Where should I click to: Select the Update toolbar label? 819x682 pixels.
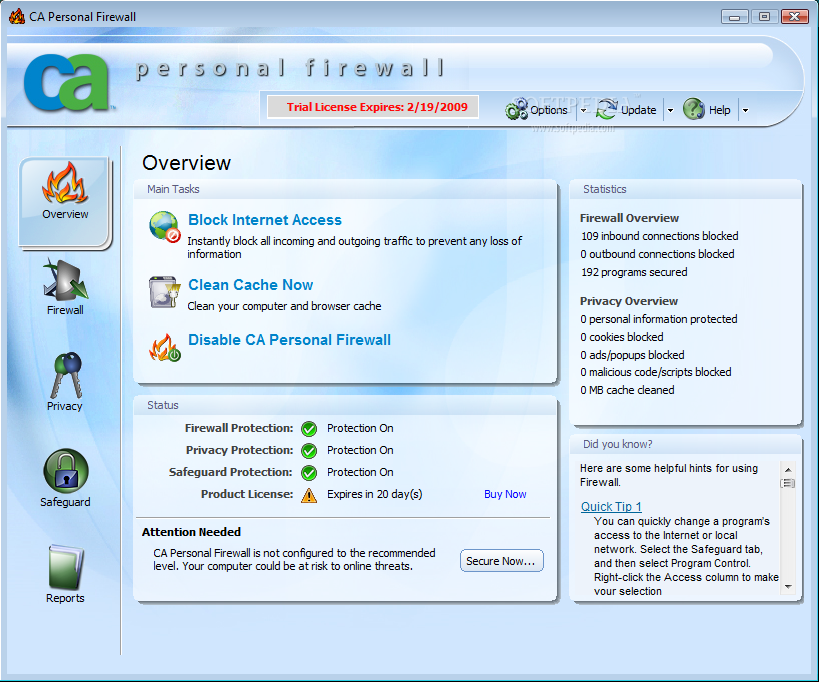[x=638, y=110]
